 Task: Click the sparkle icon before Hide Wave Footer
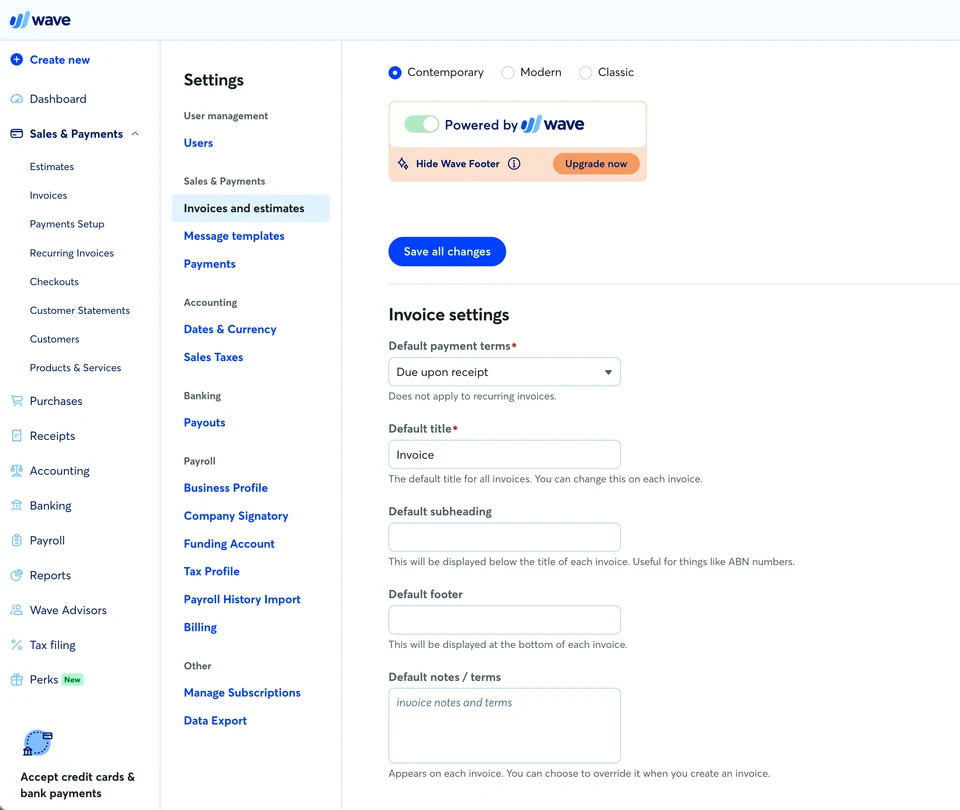[x=403, y=163]
